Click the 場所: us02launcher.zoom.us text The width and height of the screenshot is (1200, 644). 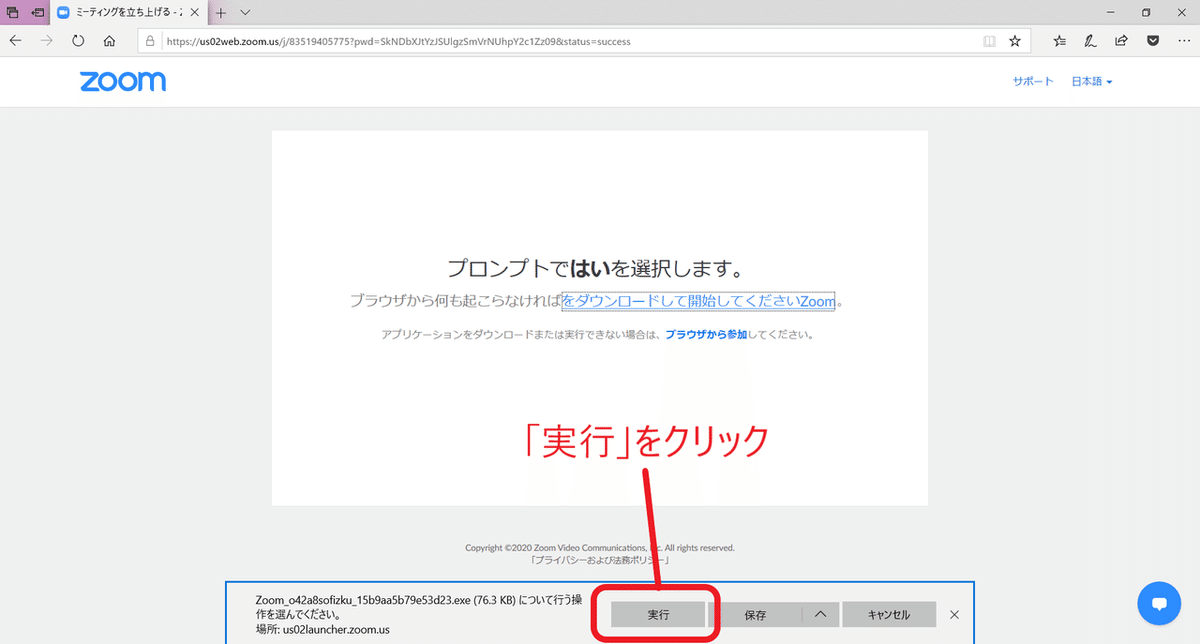pyautogui.click(x=322, y=630)
